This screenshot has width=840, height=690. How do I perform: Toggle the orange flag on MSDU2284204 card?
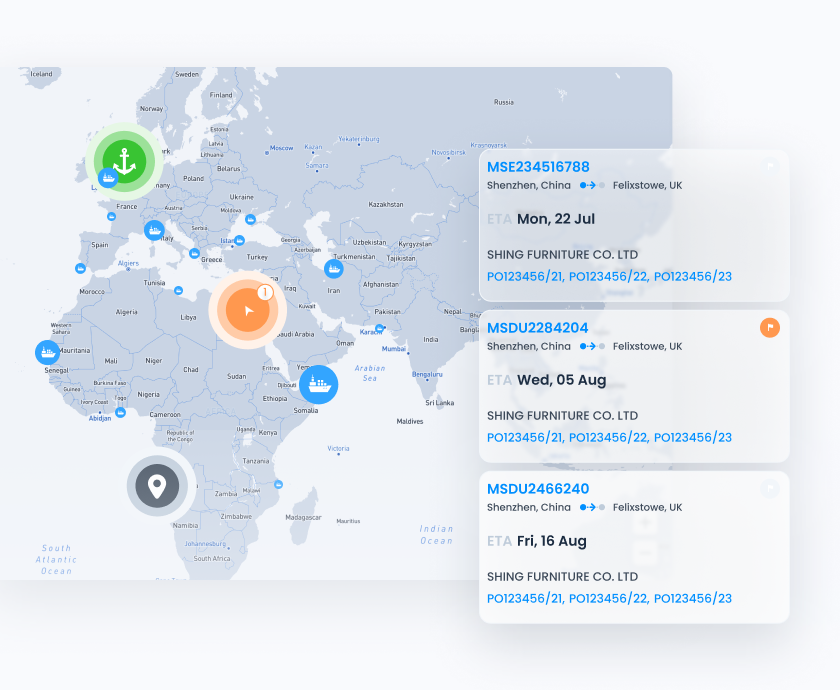(x=769, y=327)
